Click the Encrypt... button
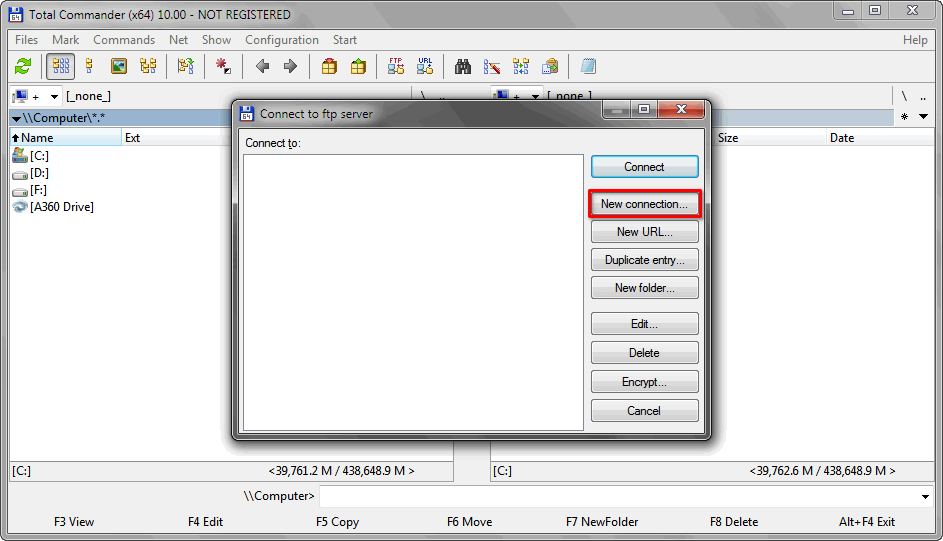 tap(645, 382)
